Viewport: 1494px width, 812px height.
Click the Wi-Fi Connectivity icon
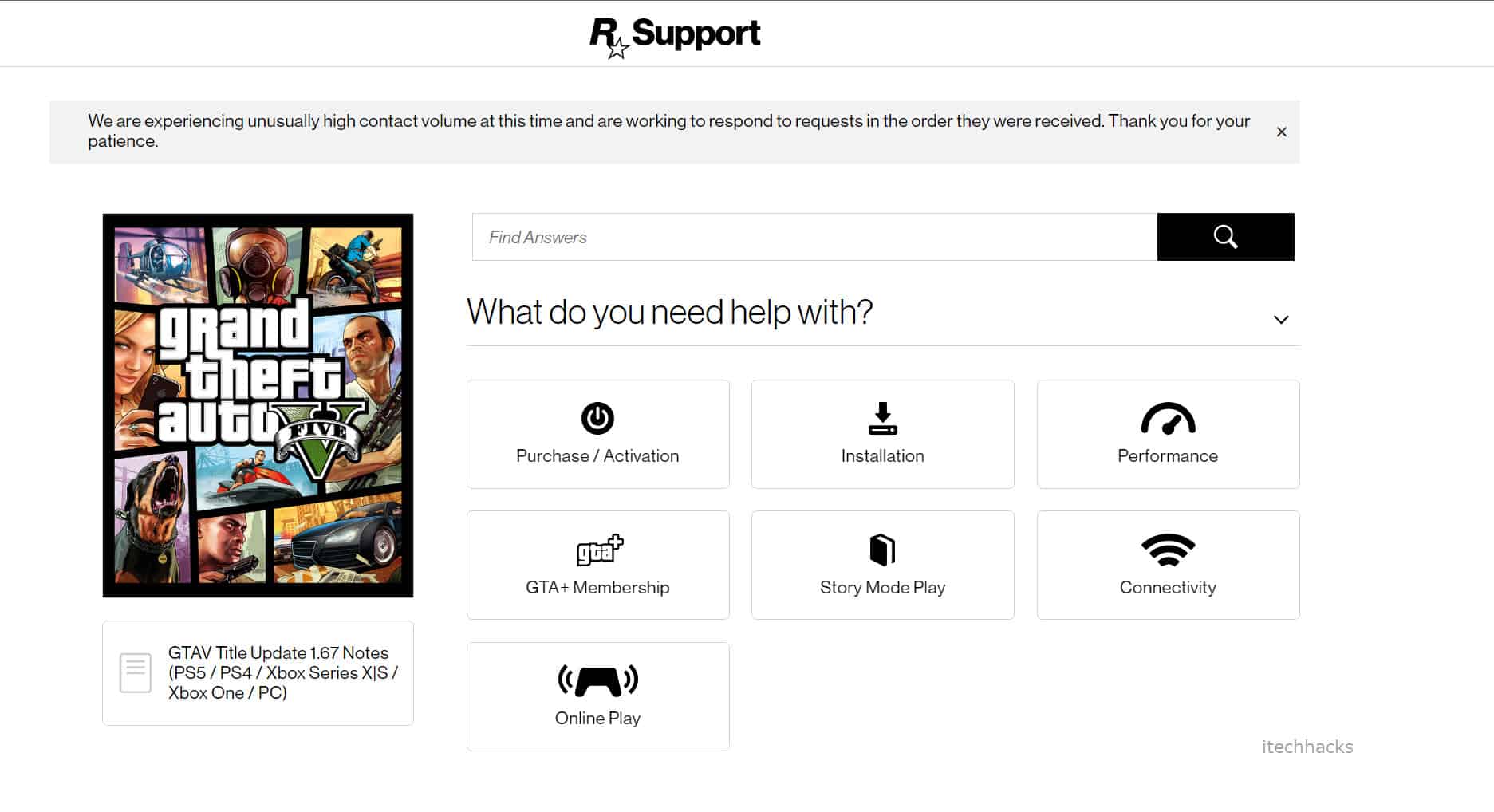point(1168,550)
